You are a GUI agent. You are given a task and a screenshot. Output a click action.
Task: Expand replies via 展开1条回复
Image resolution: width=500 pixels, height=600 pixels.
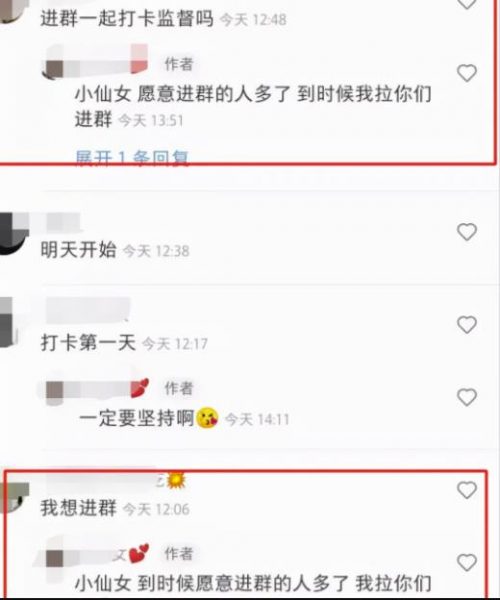coord(132,157)
